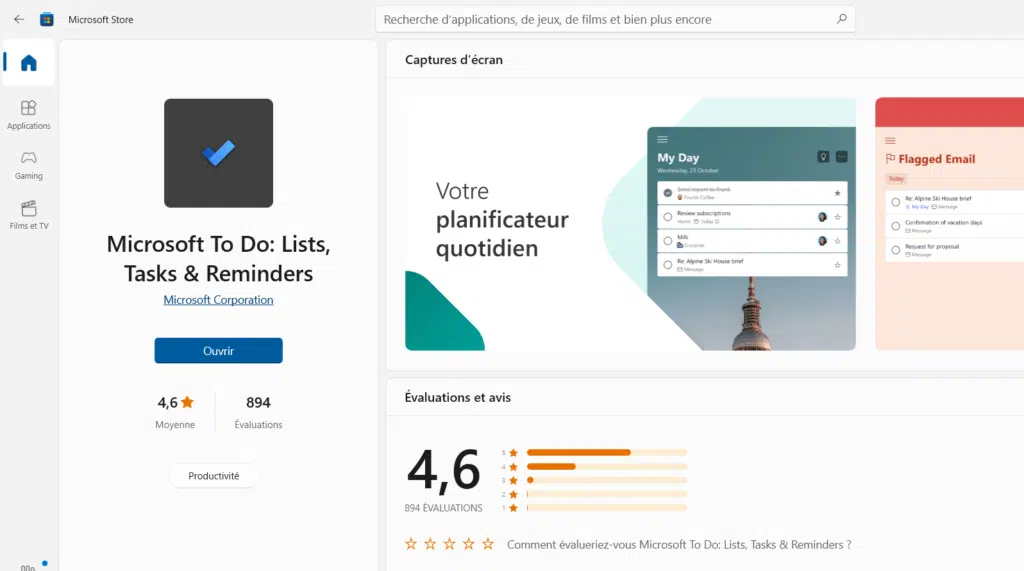Click the Microsoft Store window title
The width and height of the screenshot is (1024, 571).
[101, 20]
